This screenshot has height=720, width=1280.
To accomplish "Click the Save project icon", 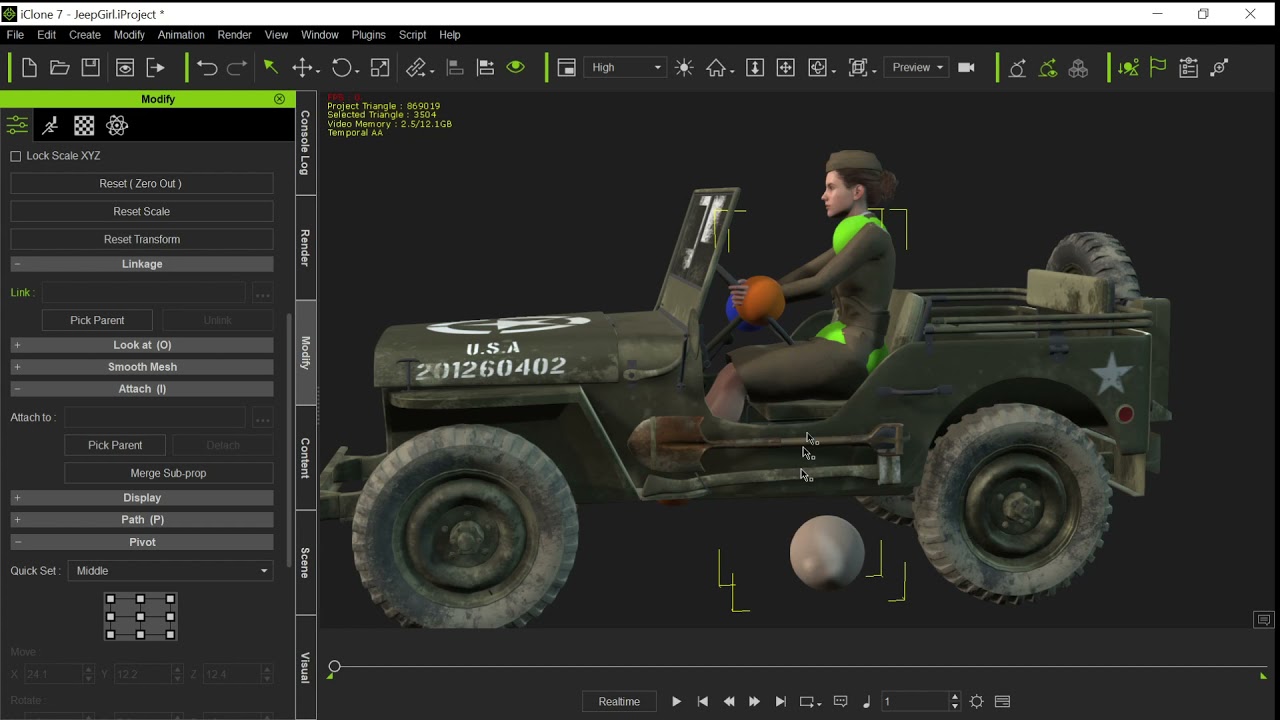I will 91,68.
